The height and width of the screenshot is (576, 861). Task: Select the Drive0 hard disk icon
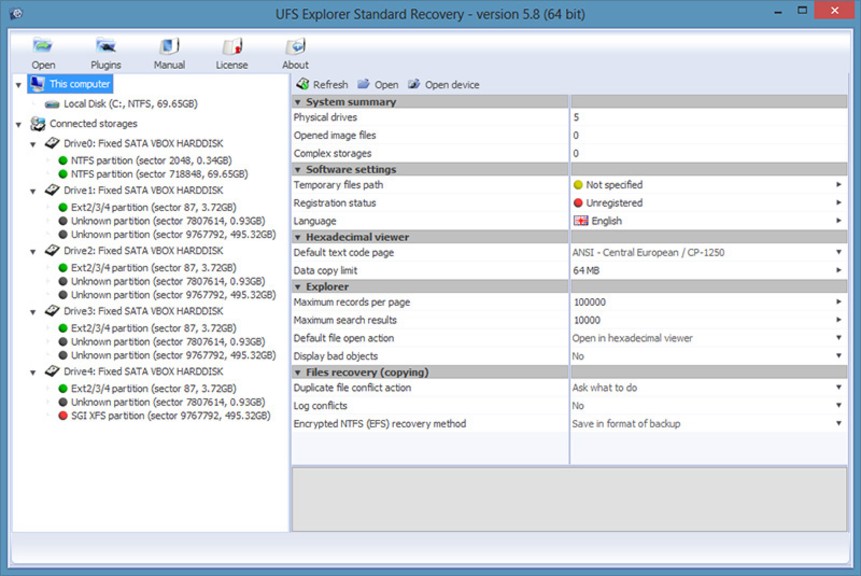pos(52,144)
